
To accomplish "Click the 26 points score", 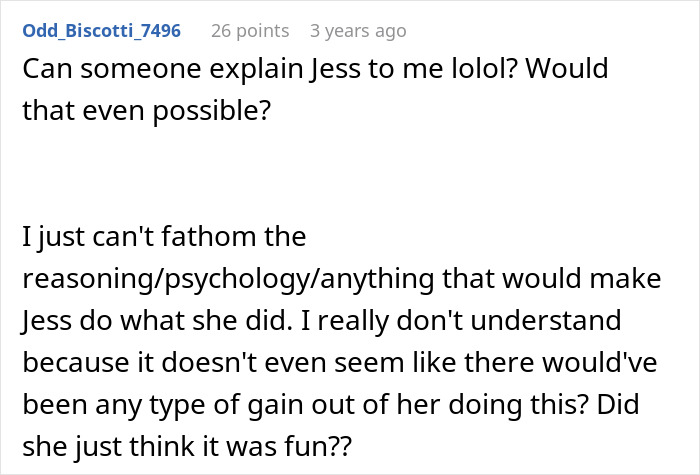I will [250, 31].
